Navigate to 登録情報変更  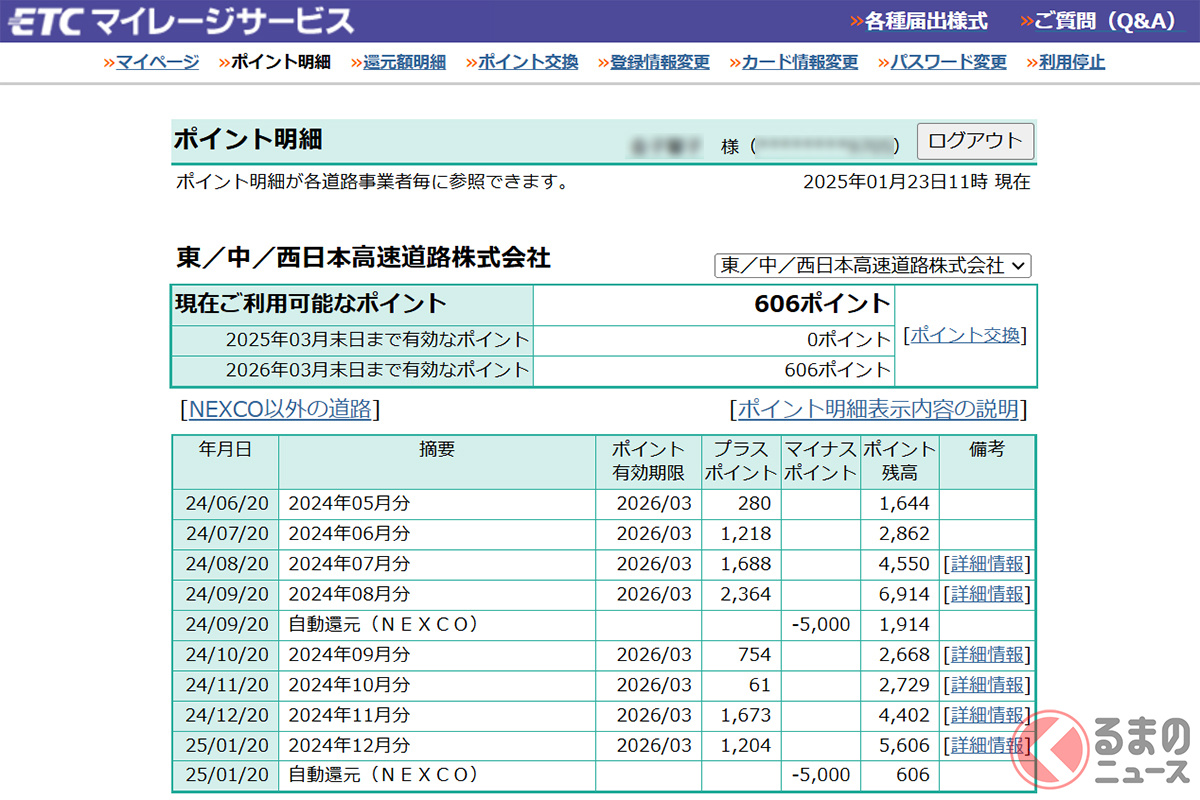click(660, 62)
